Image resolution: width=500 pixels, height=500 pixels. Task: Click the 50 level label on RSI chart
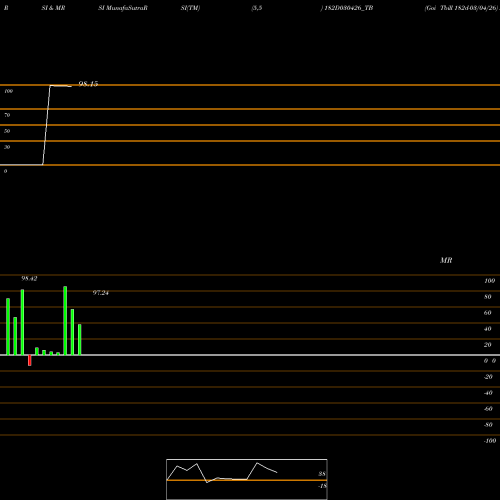[7, 131]
